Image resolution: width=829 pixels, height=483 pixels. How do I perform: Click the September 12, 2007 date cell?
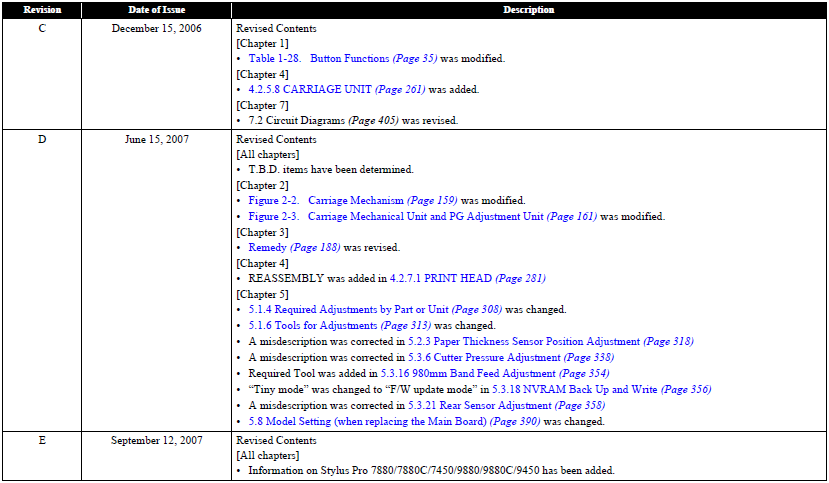point(155,440)
